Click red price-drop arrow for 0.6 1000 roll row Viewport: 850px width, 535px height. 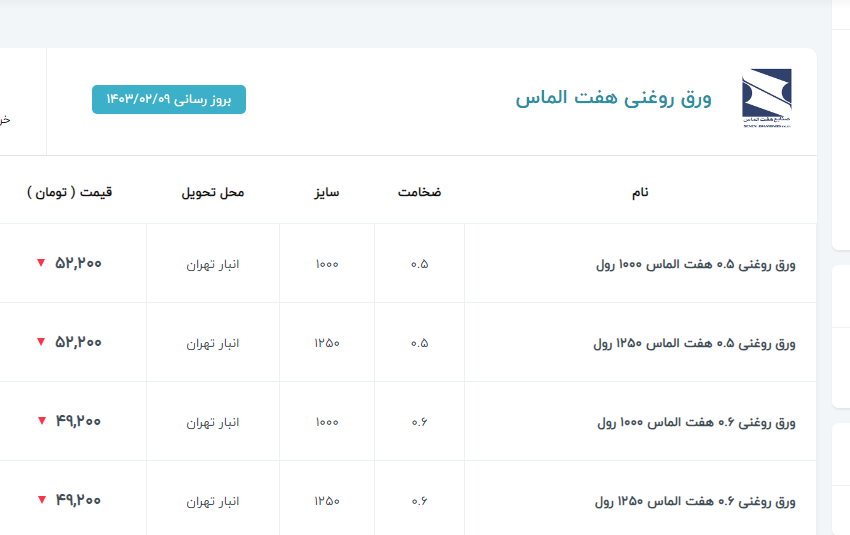[41, 421]
